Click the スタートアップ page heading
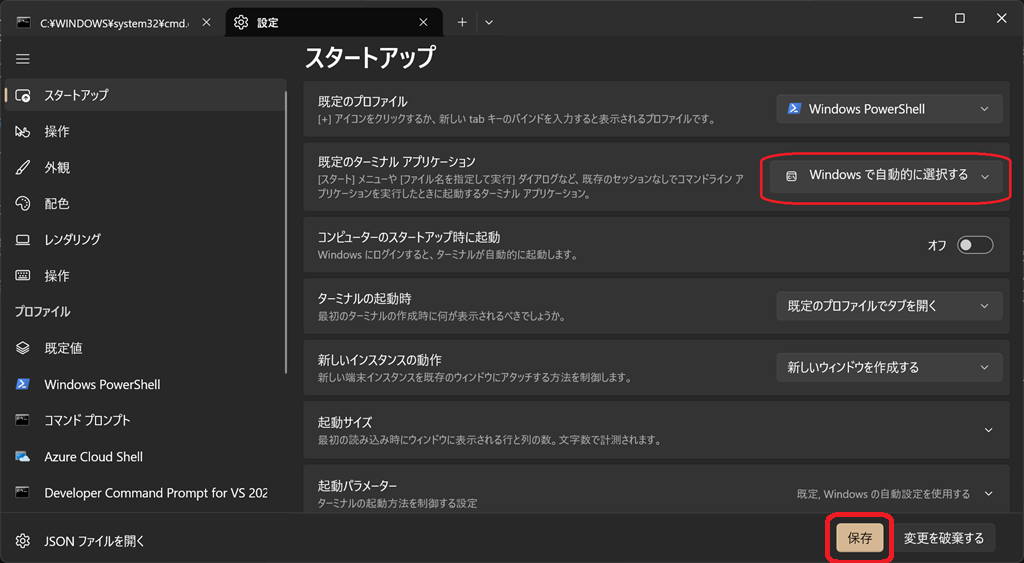 pos(370,58)
